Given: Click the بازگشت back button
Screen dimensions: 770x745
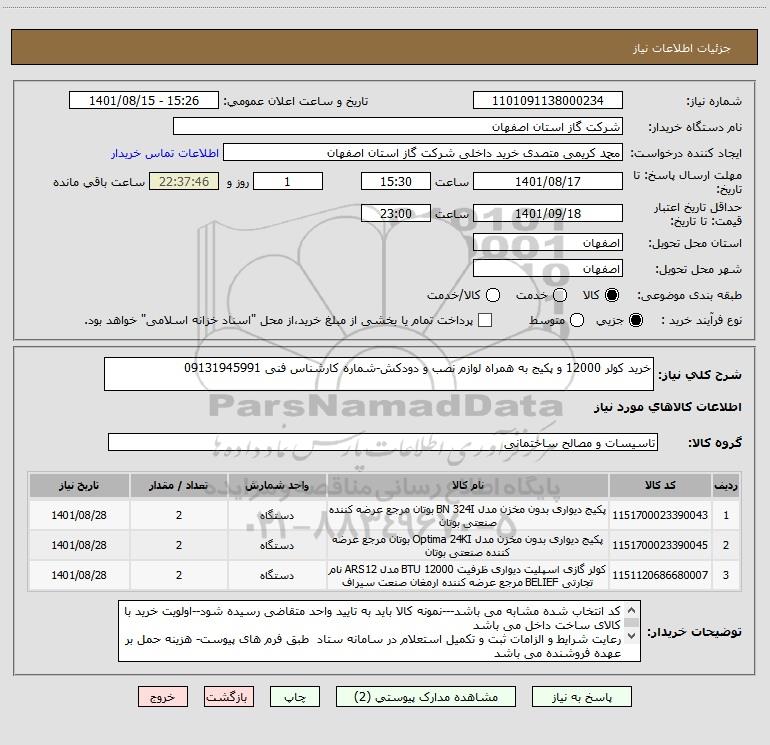Looking at the screenshot, I should 229,697.
